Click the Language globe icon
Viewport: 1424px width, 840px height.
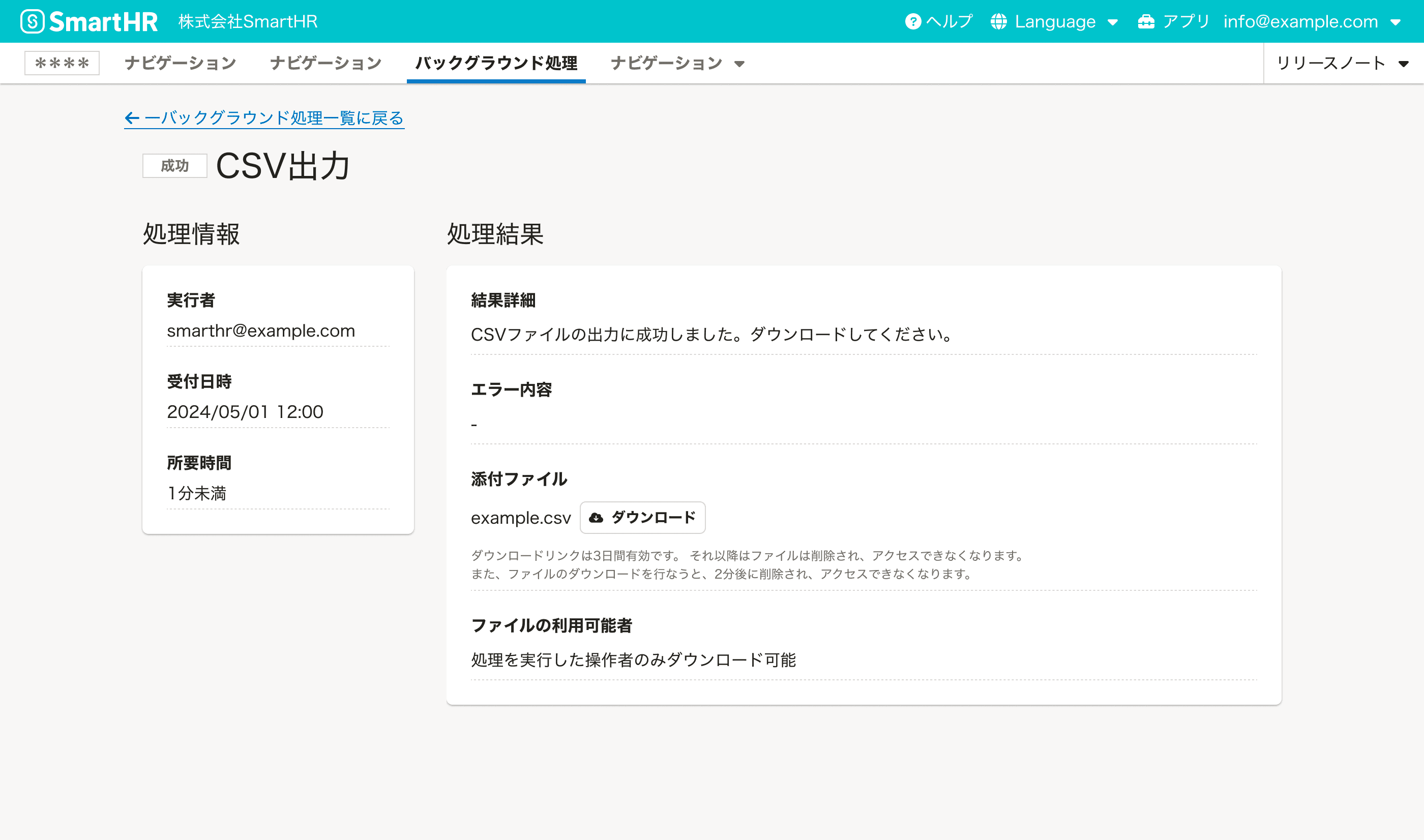[998, 21]
